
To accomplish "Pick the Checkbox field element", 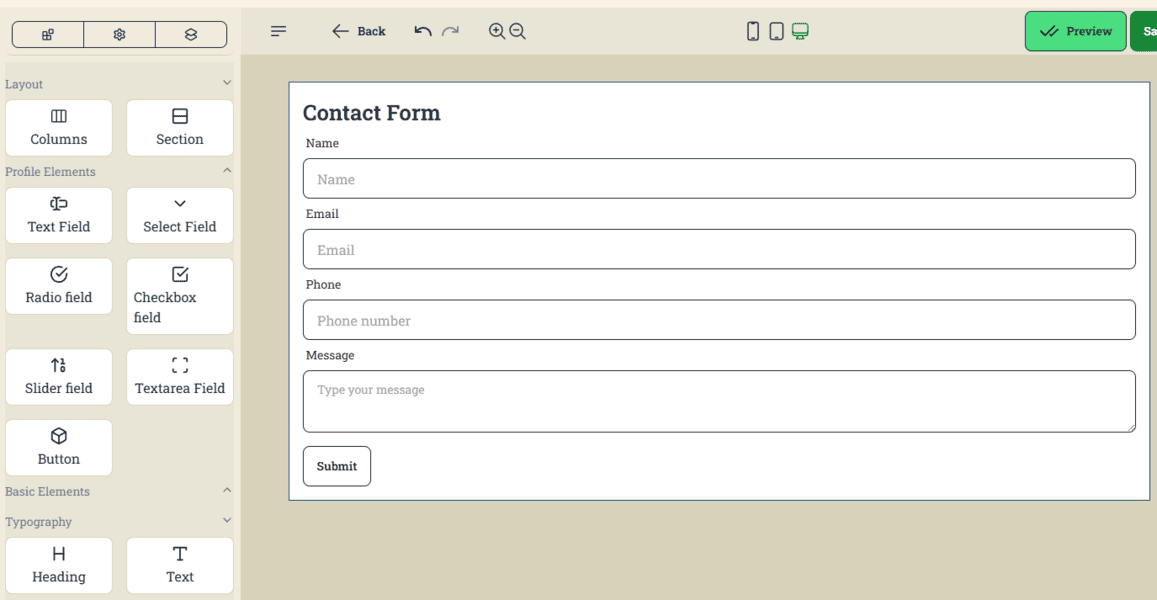I will pos(180,296).
